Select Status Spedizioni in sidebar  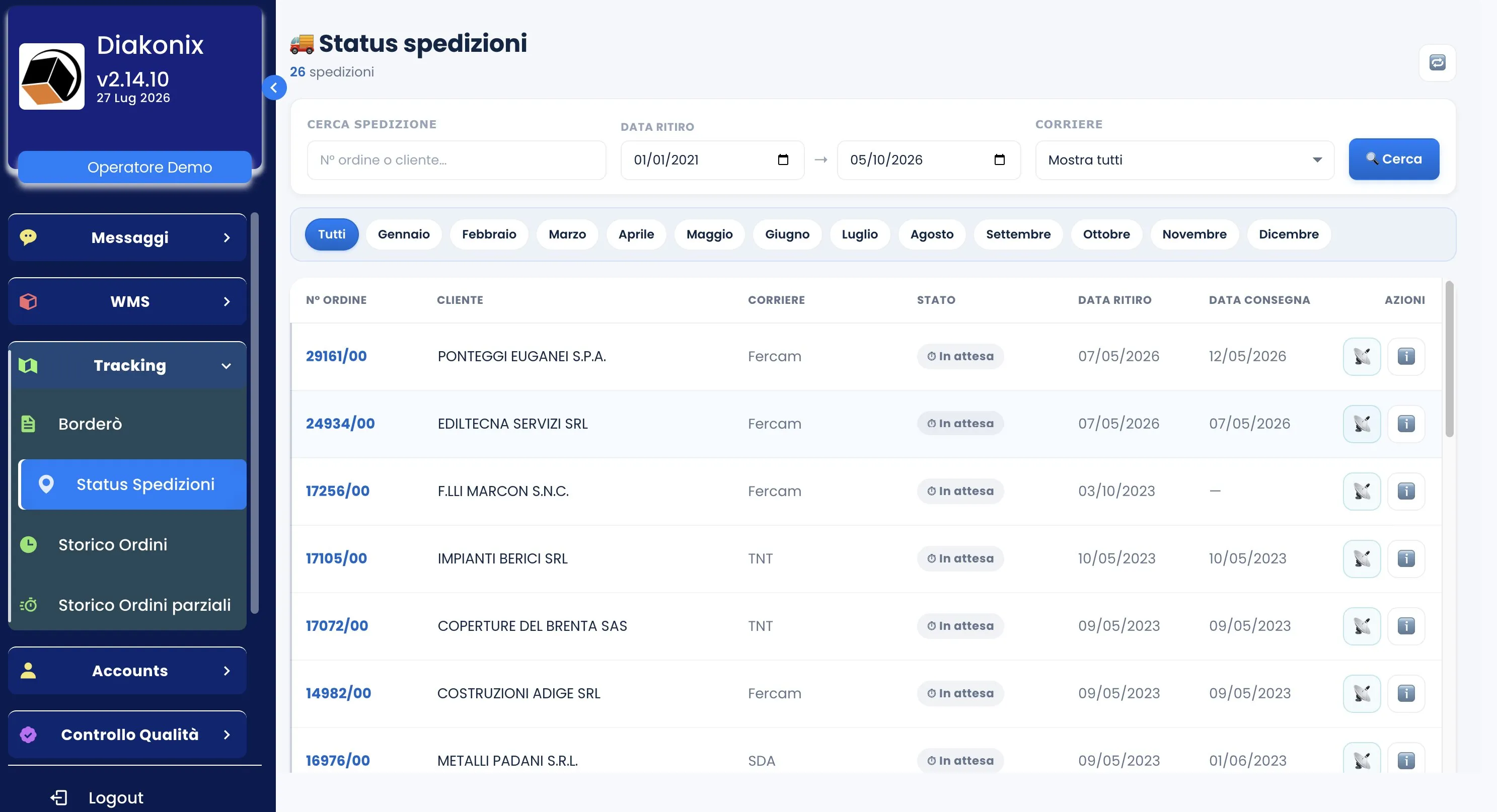132,484
